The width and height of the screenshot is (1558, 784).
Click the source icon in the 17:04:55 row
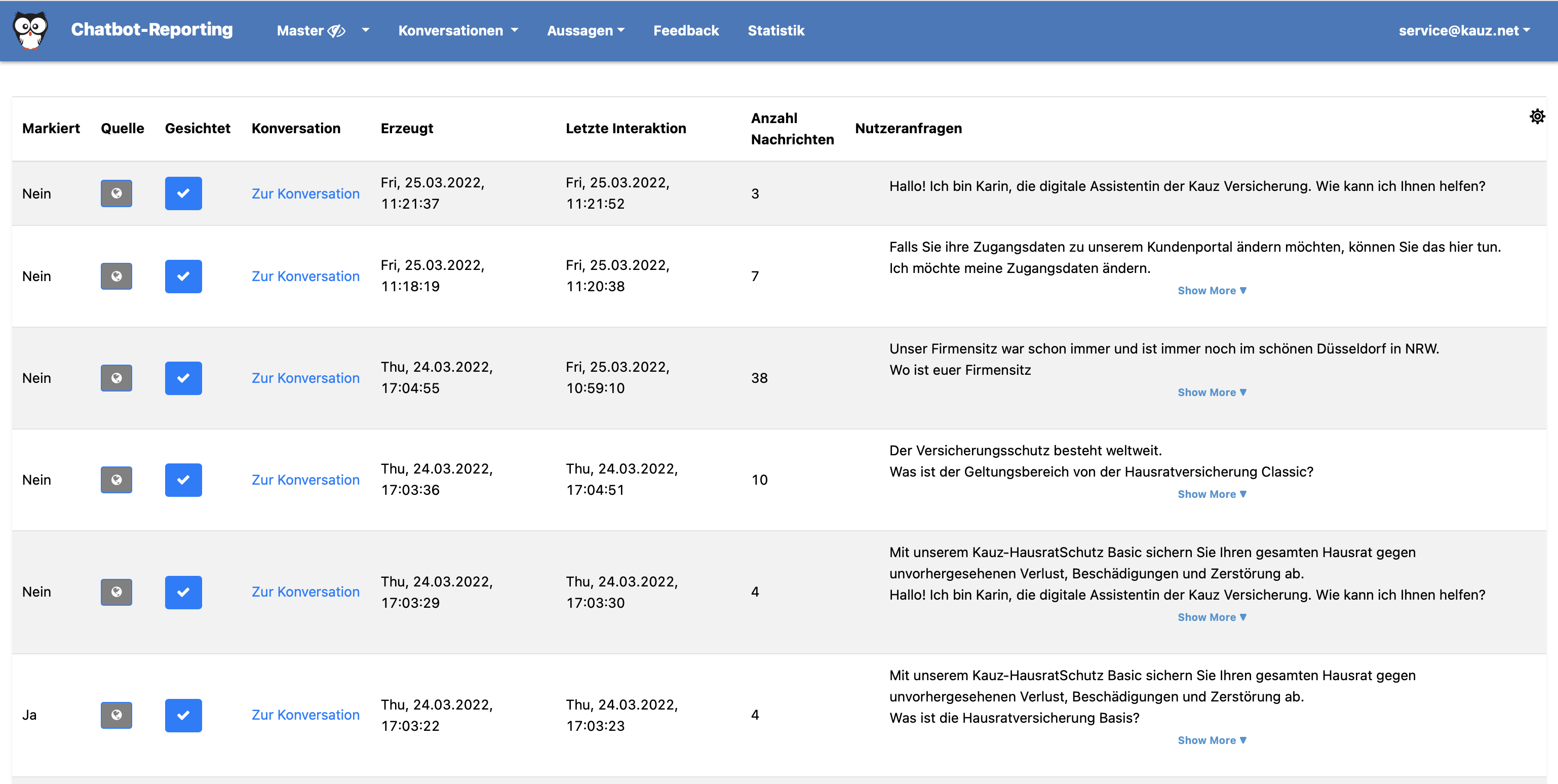point(116,378)
